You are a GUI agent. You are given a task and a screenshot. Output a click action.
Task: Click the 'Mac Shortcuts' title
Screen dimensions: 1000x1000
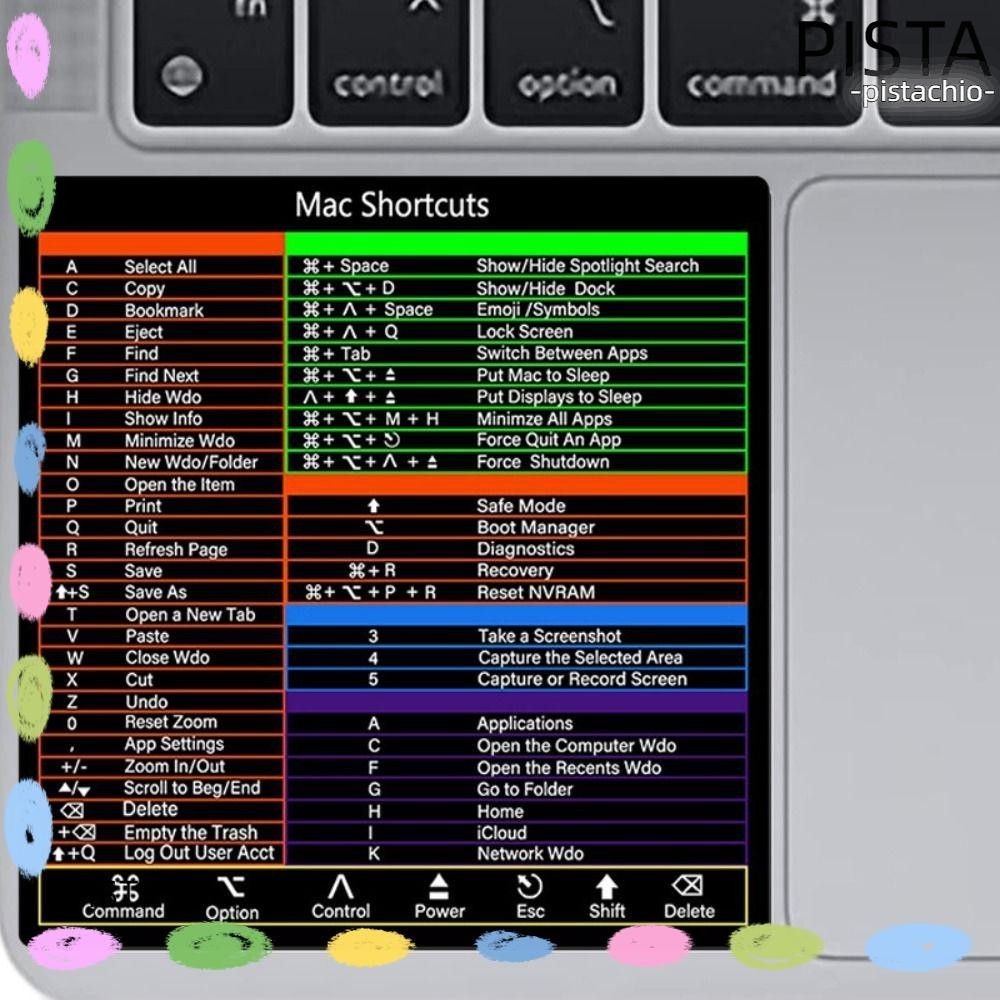pos(392,205)
